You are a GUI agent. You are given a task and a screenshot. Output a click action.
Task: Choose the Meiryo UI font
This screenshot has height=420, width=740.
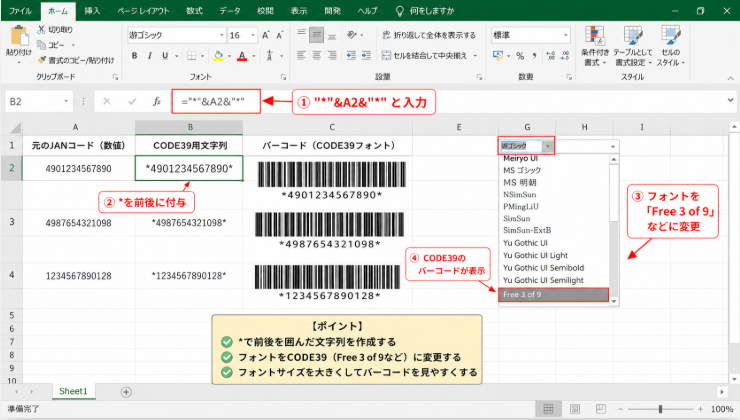(x=520, y=158)
